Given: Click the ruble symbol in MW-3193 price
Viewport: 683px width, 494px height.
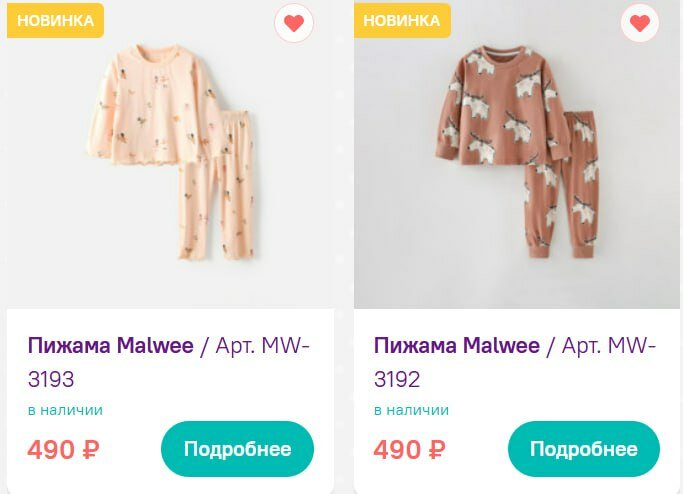Looking at the screenshot, I should pos(90,450).
